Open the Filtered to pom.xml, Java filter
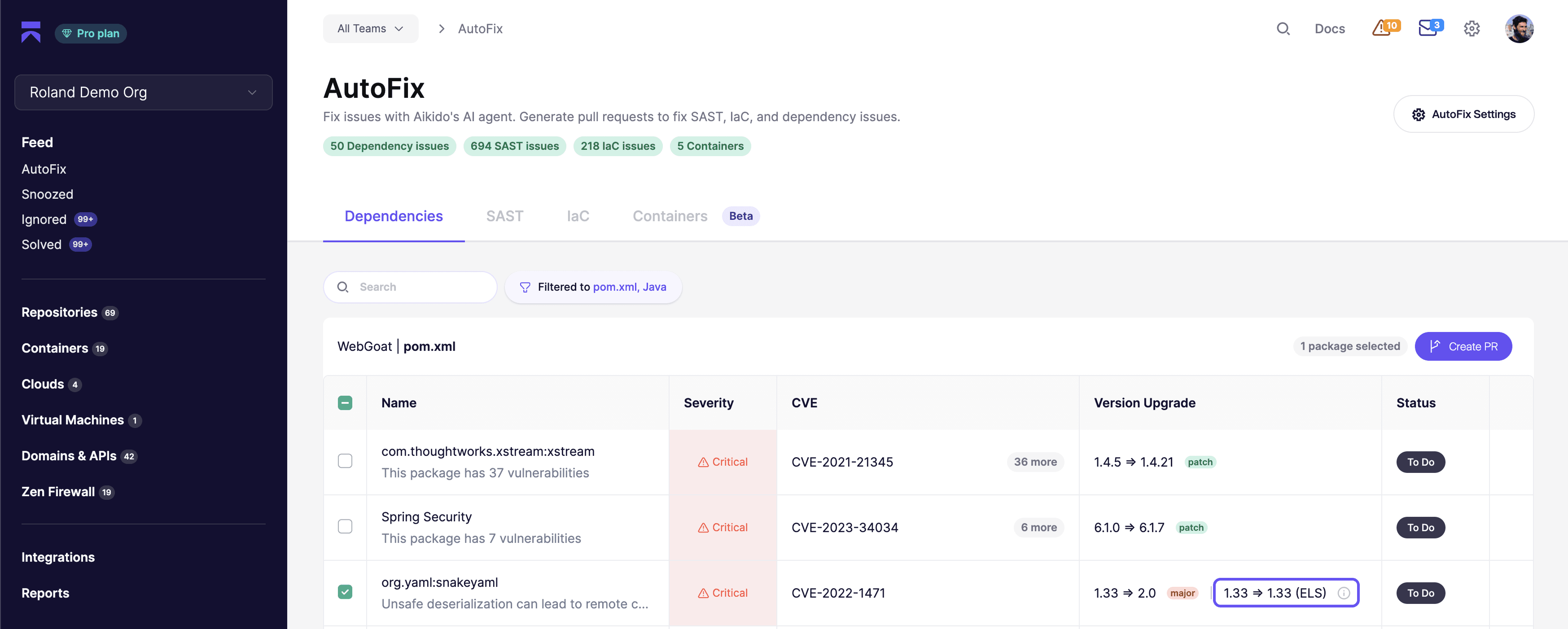Image resolution: width=1568 pixels, height=629 pixels. pyautogui.click(x=593, y=287)
